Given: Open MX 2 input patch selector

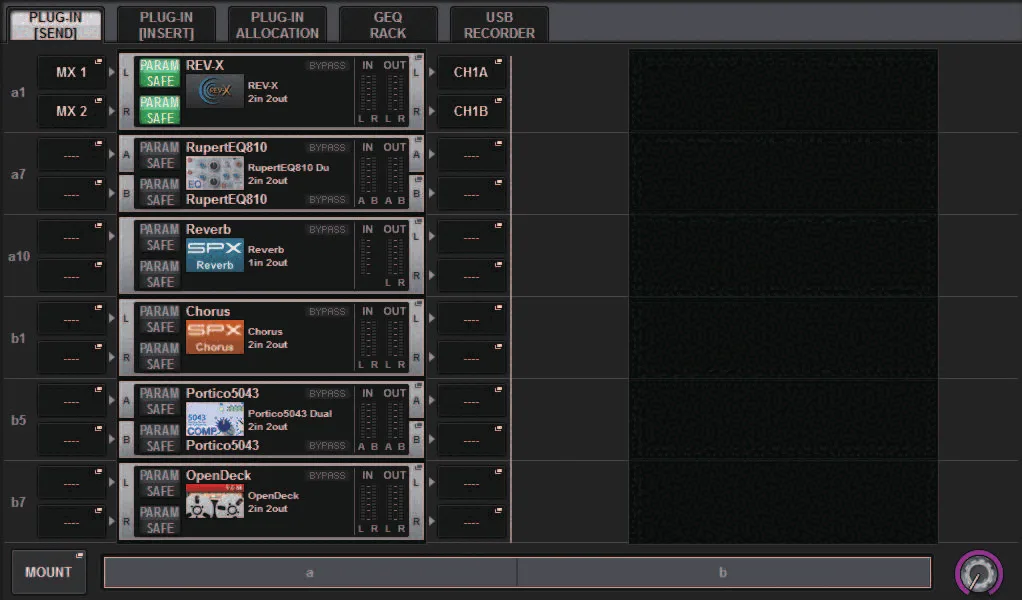Looking at the screenshot, I should [x=72, y=111].
